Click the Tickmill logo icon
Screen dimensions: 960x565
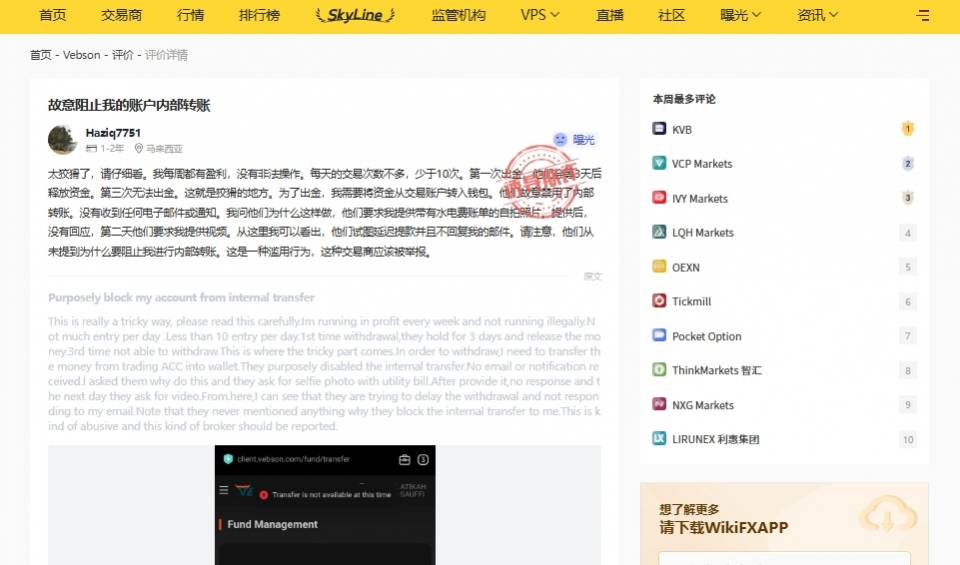pyautogui.click(x=659, y=301)
